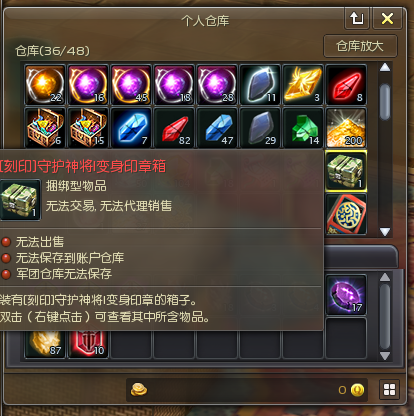Pick the treasure chest stack of 15
This screenshot has width=414, height=416.
click(x=88, y=128)
